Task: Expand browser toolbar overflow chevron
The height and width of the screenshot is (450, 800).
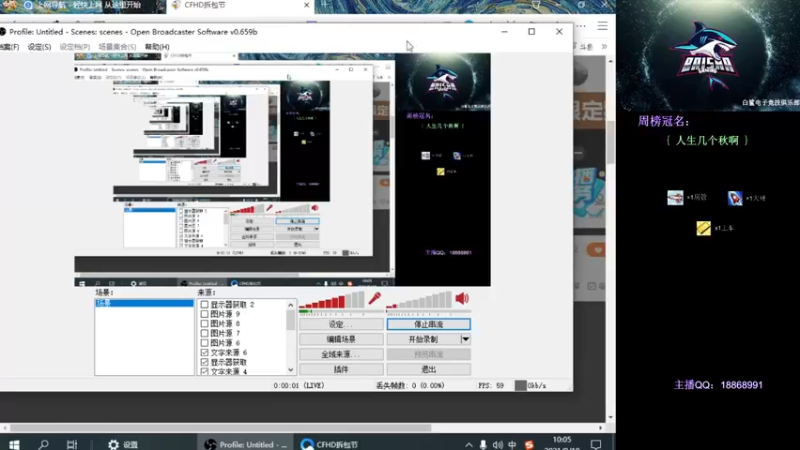Action: click(605, 46)
